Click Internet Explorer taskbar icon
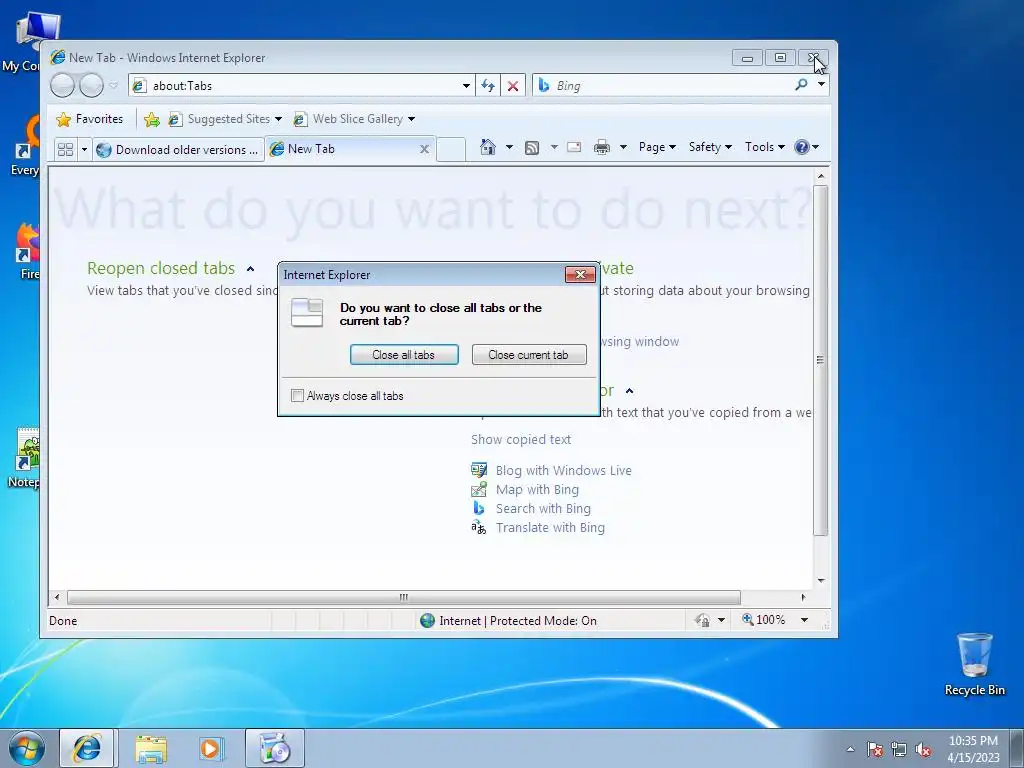 point(87,748)
